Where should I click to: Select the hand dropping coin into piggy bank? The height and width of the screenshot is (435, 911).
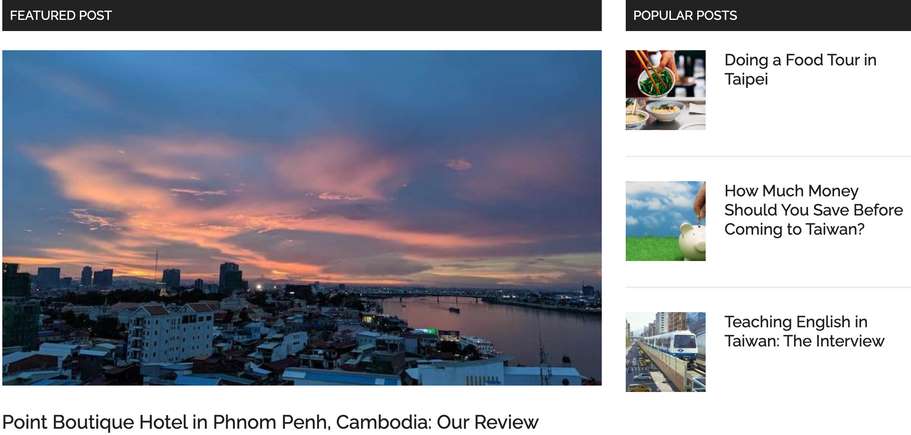[665, 221]
